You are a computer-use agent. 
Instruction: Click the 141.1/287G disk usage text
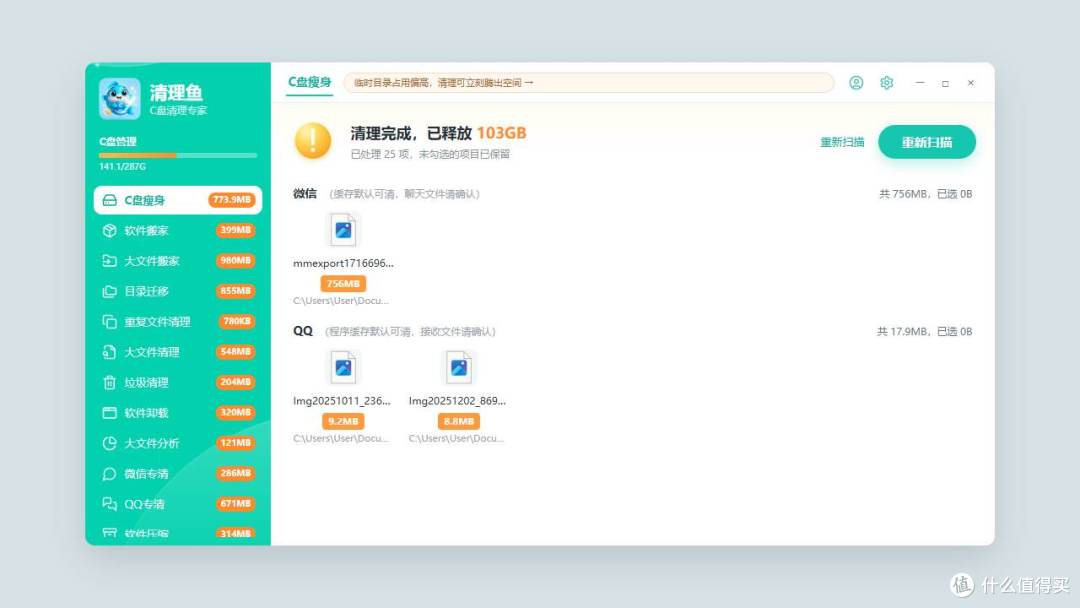122,167
